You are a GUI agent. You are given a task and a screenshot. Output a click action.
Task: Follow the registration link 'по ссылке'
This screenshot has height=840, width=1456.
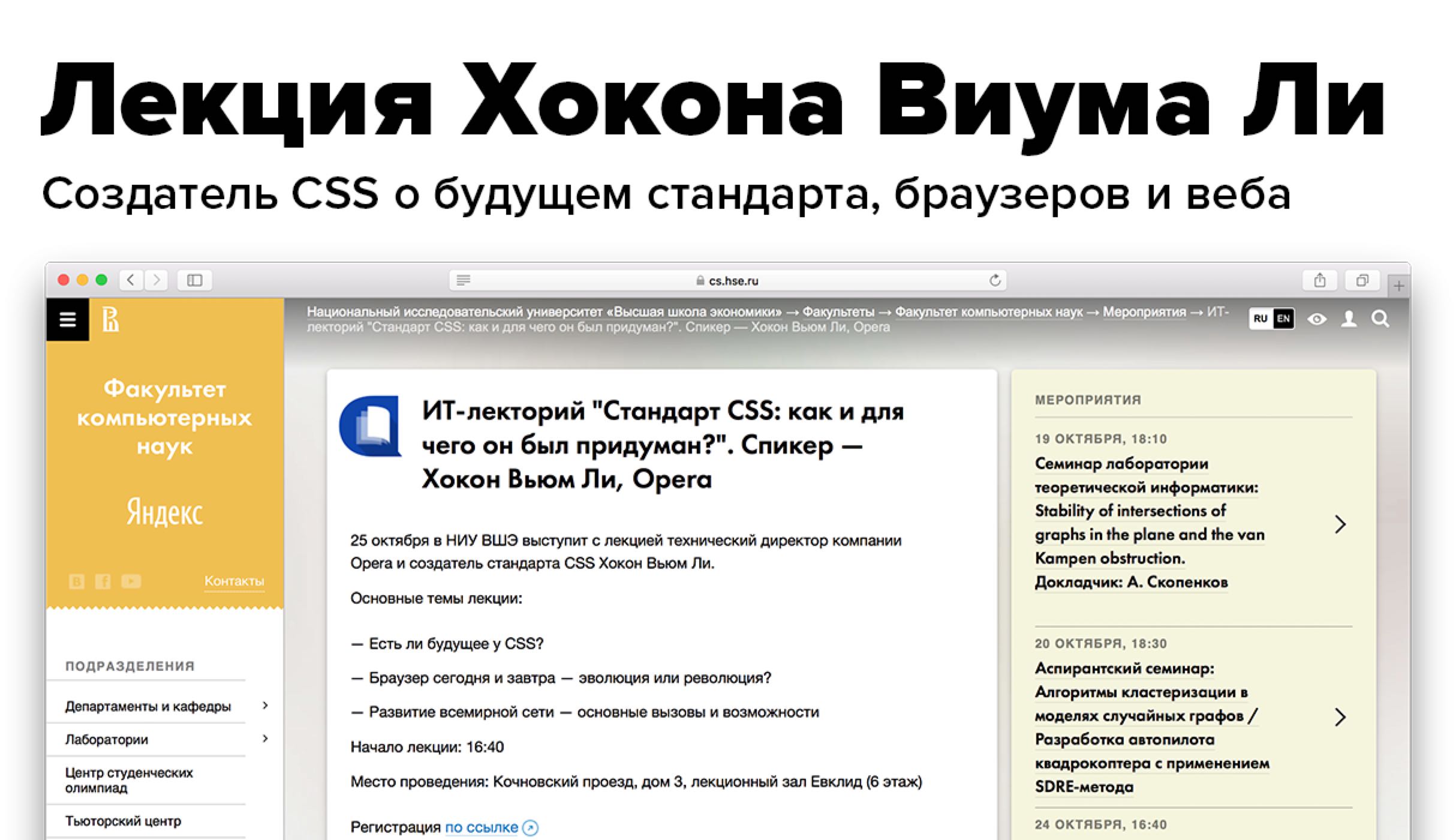click(x=482, y=827)
